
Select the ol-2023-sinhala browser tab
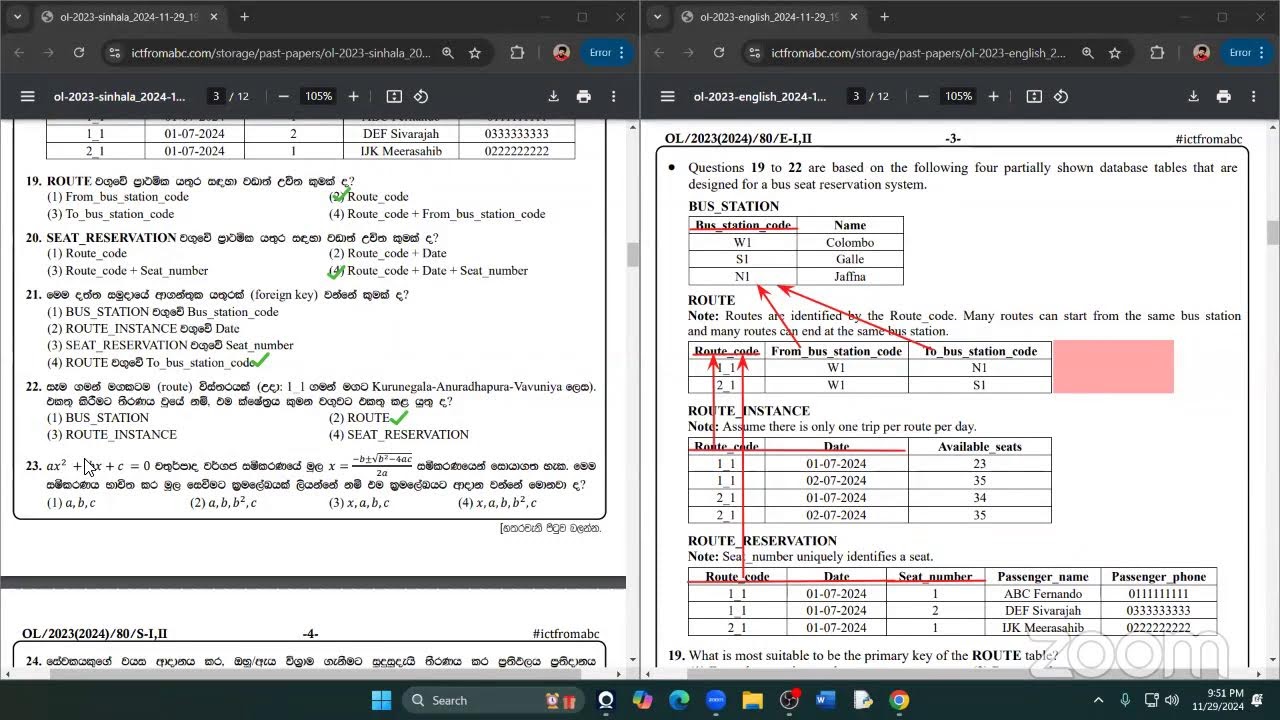click(130, 17)
